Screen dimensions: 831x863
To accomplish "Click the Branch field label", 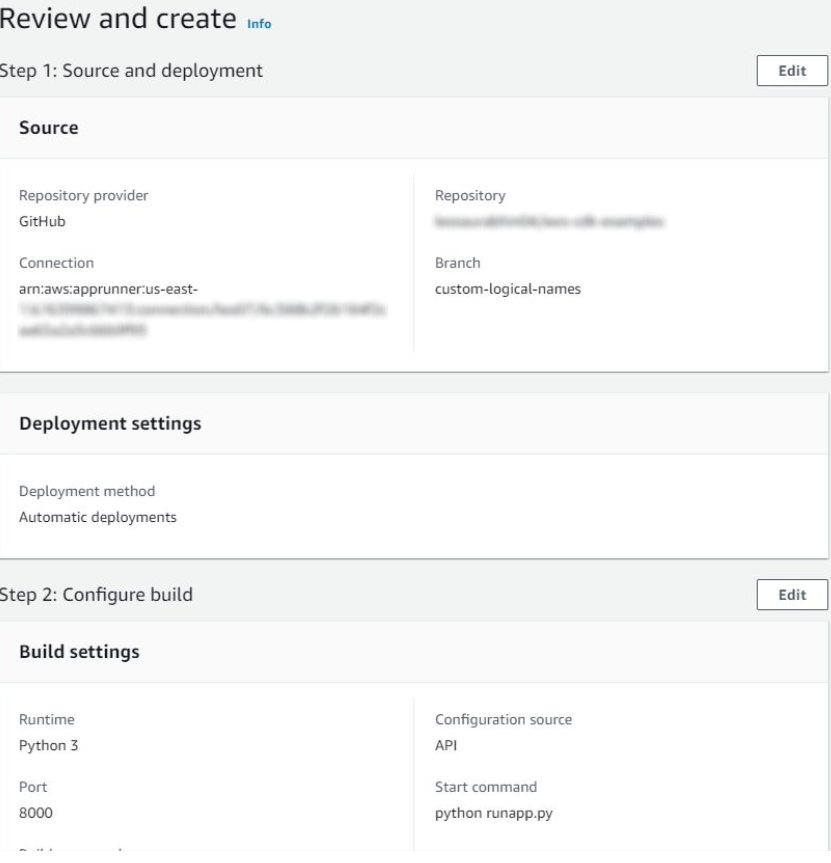I will pos(457,264).
